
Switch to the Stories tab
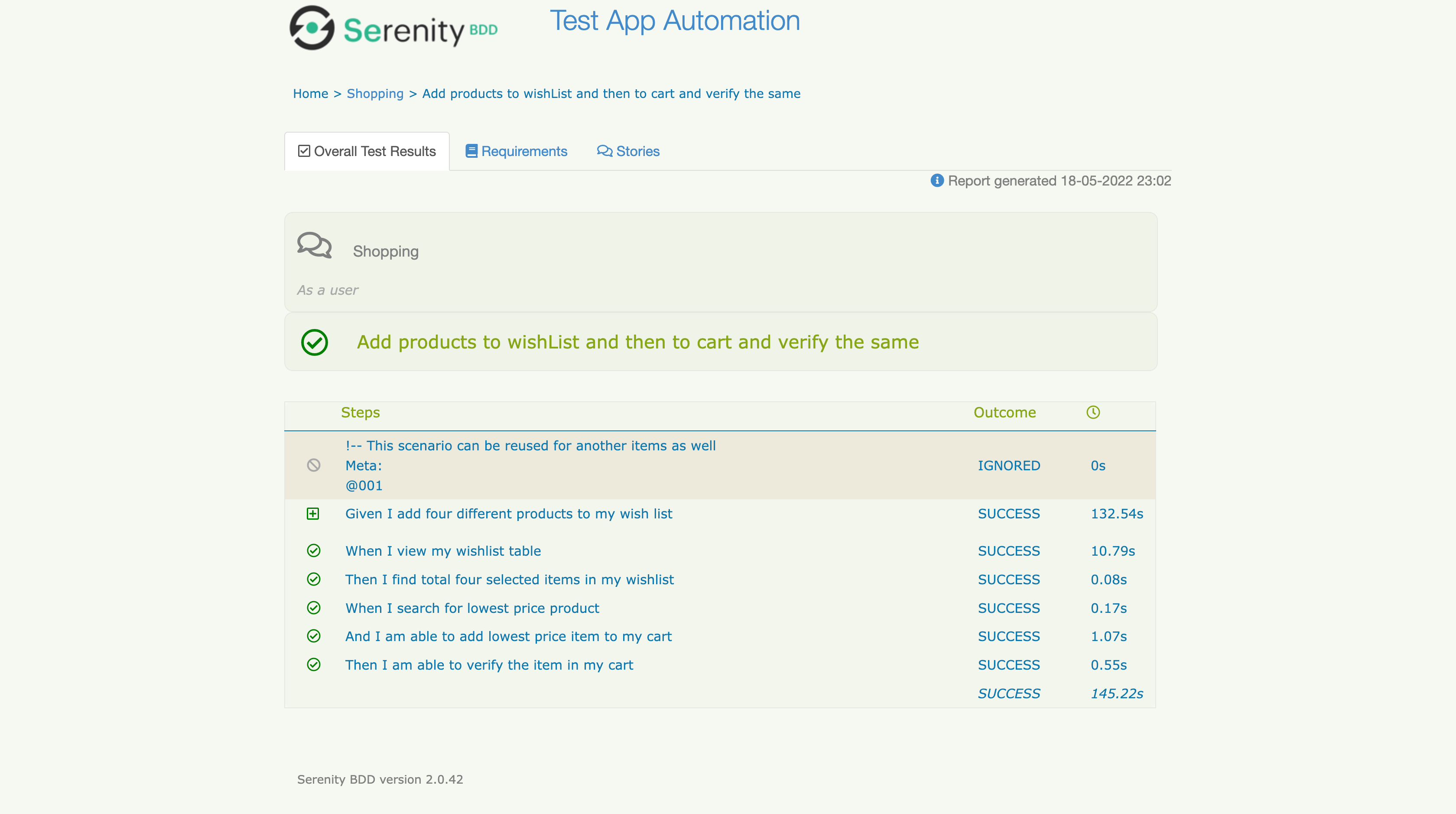tap(628, 152)
